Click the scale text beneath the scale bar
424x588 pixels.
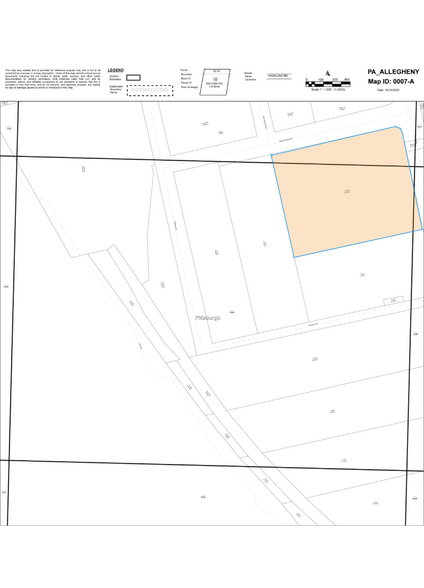coord(328,90)
